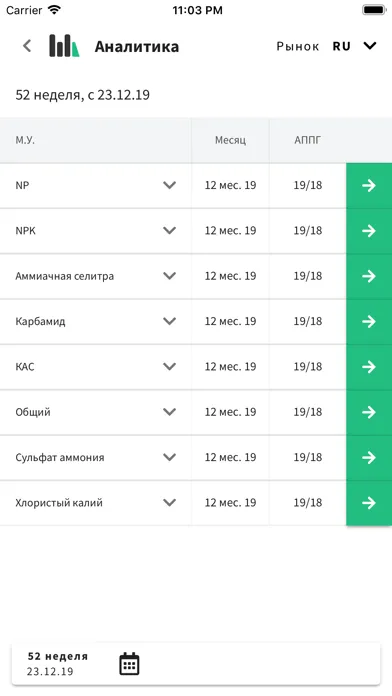Expand the Сульфат аммония chevron
This screenshot has height=696, width=392.
click(170, 457)
